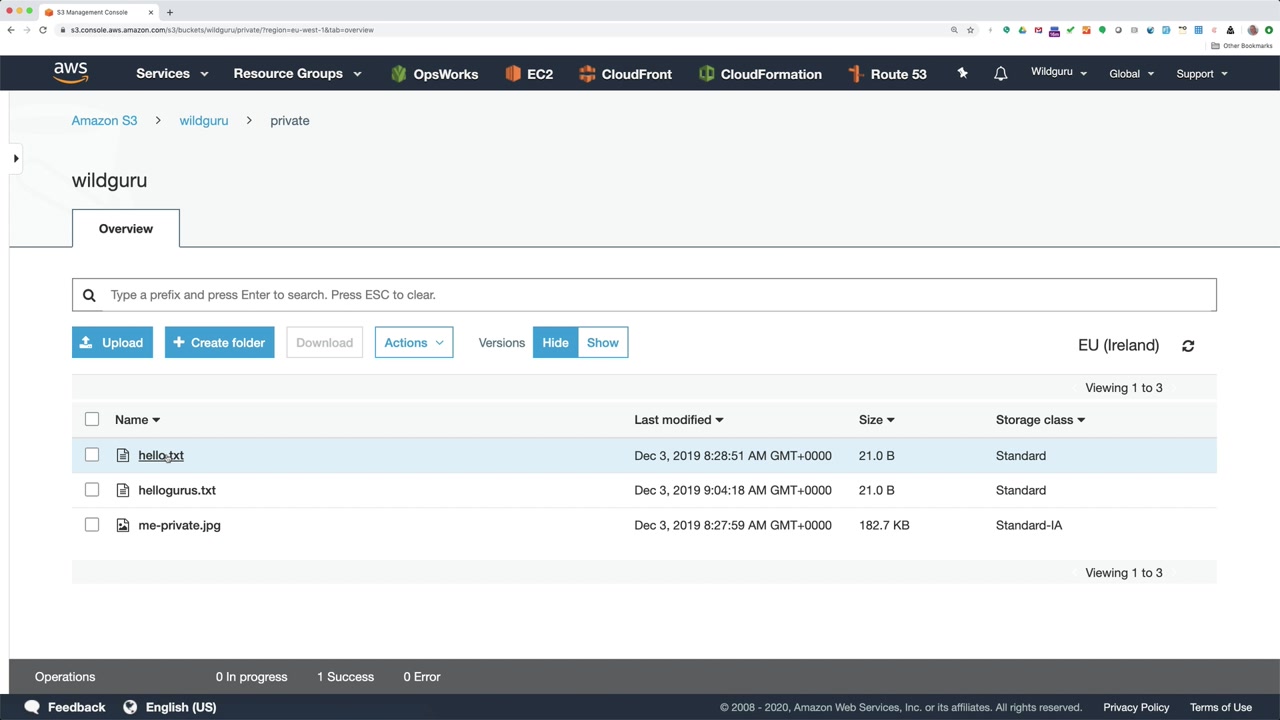This screenshot has height=720, width=1280.
Task: Click hellogurus.txt's modified date cell
Action: tap(733, 490)
